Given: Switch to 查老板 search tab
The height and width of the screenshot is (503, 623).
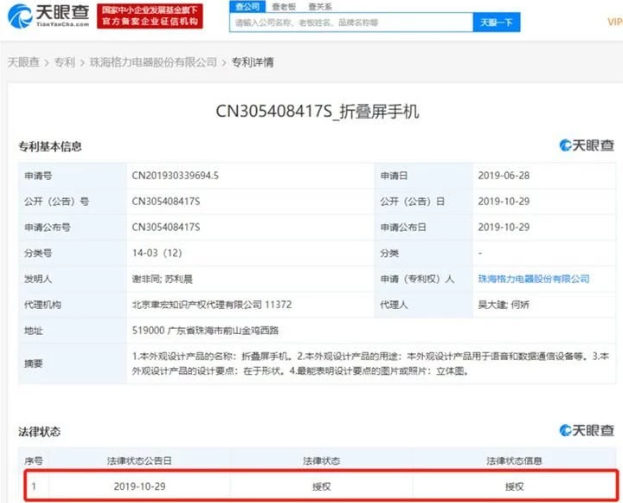Looking at the screenshot, I should 284,6.
